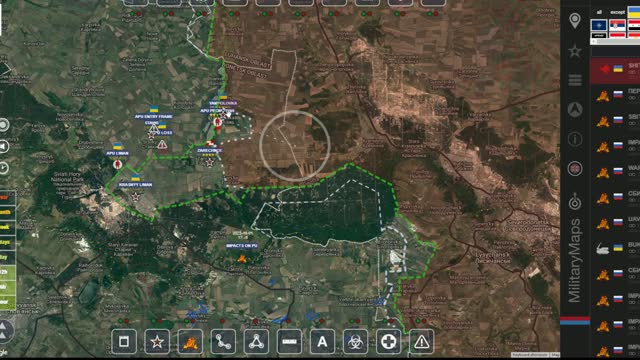The height and width of the screenshot is (360, 640).
Task: Select the biohazard marker tool
Action: point(355,341)
